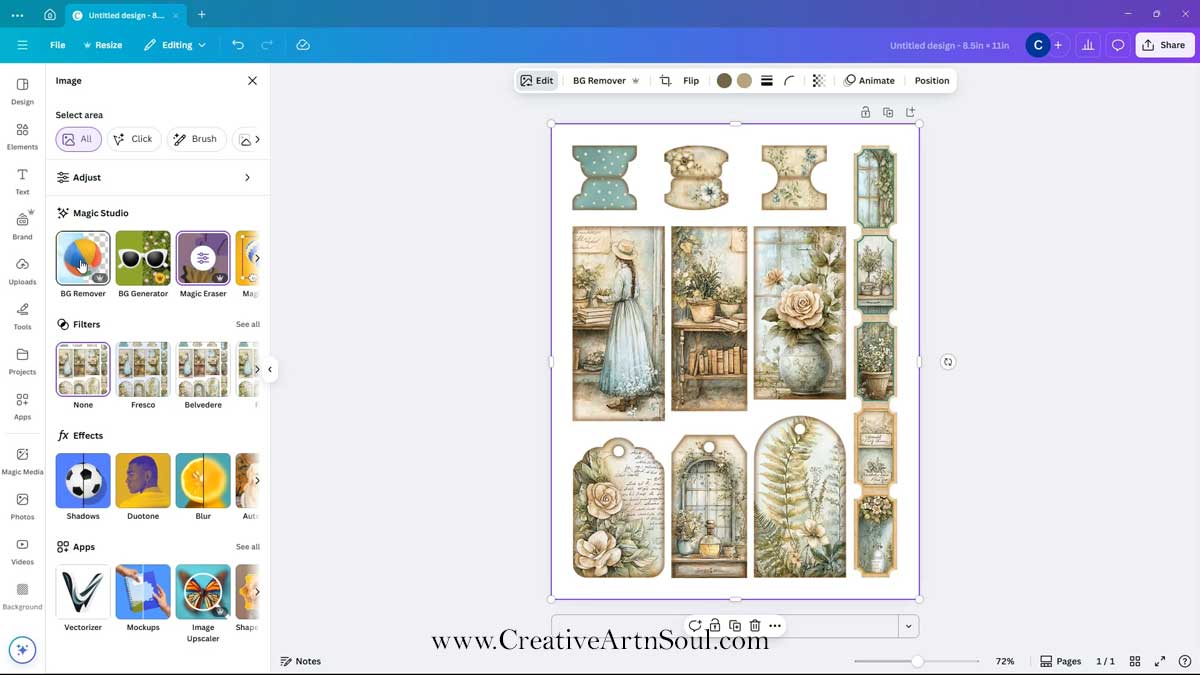The width and height of the screenshot is (1200, 675).
Task: Open the corner rounding icon
Action: pyautogui.click(x=790, y=81)
